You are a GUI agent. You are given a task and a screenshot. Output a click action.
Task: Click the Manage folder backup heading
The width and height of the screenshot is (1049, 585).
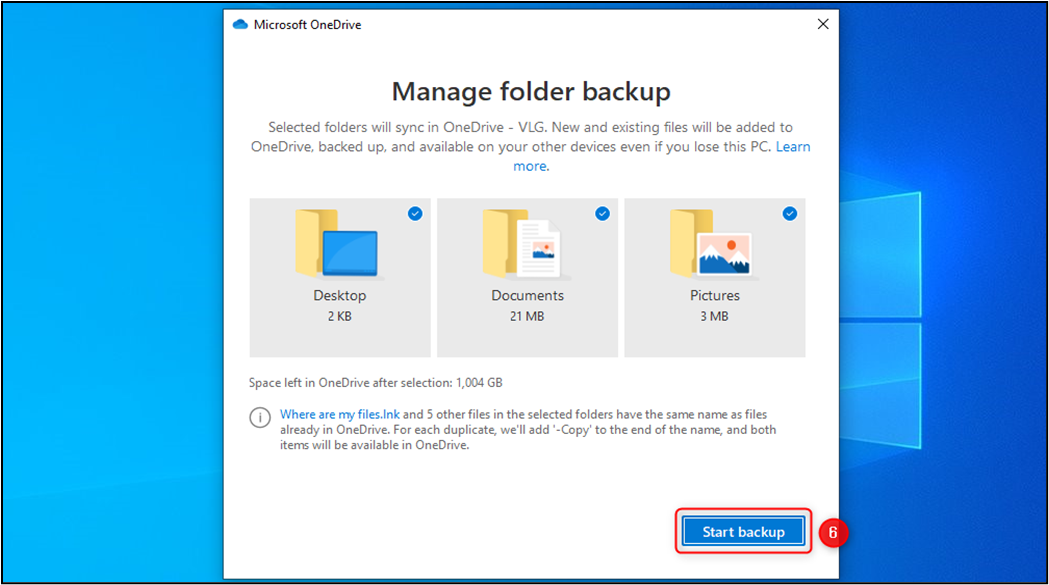coord(531,91)
